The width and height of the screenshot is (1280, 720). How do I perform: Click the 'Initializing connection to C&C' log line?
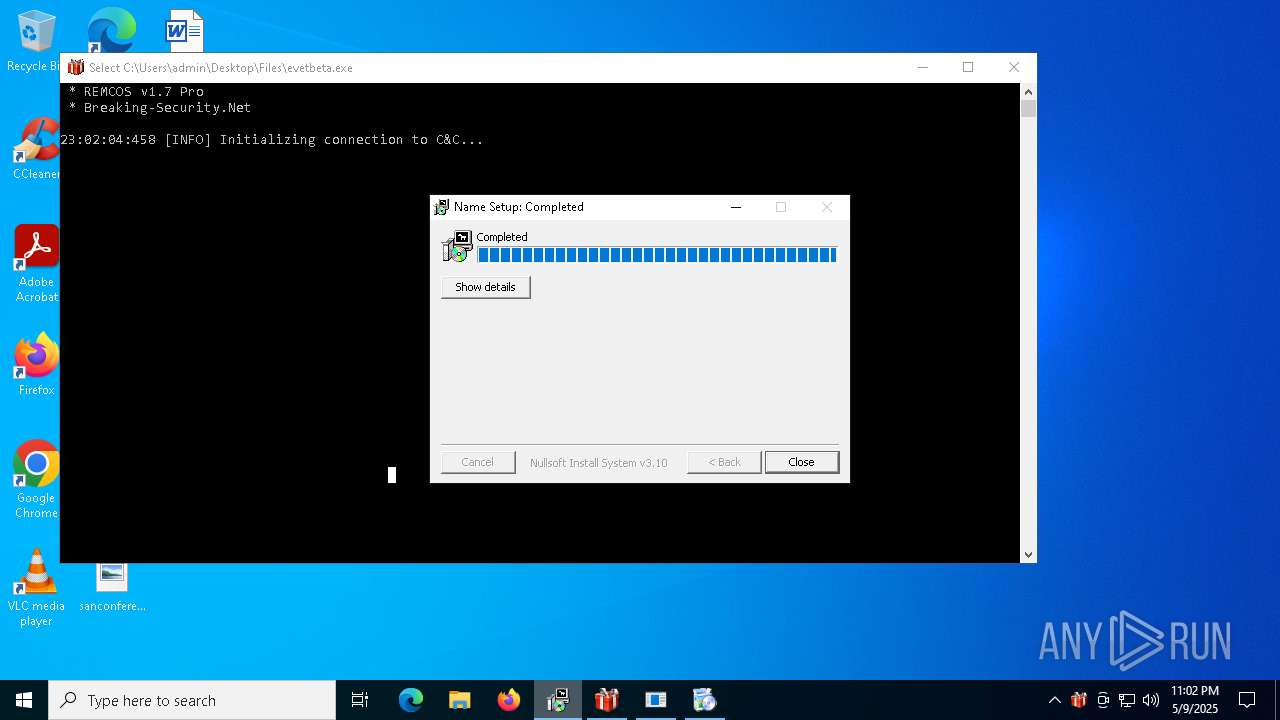click(272, 140)
